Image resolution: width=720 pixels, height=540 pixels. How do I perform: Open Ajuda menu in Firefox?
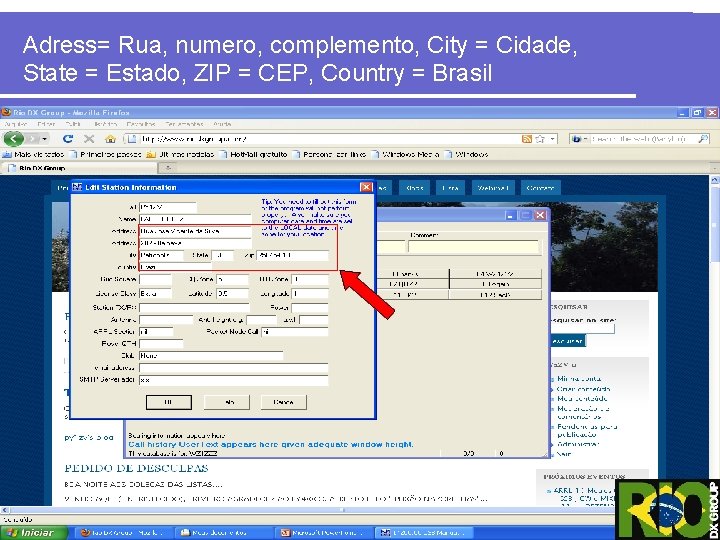222,124
